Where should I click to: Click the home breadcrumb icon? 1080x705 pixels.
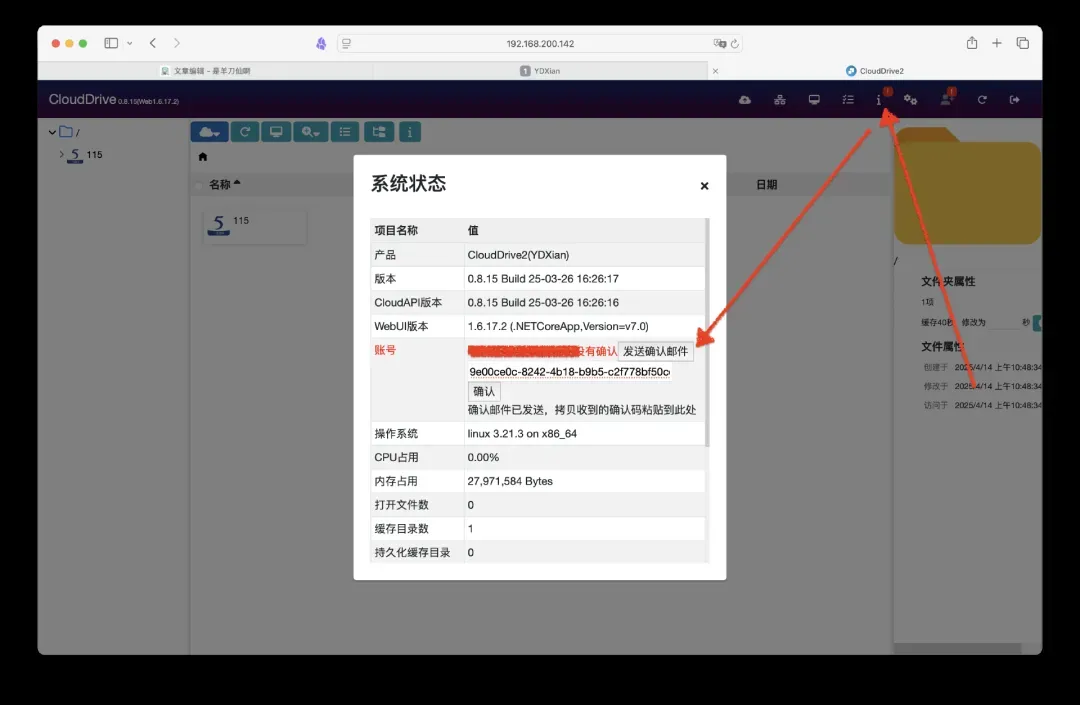203,157
